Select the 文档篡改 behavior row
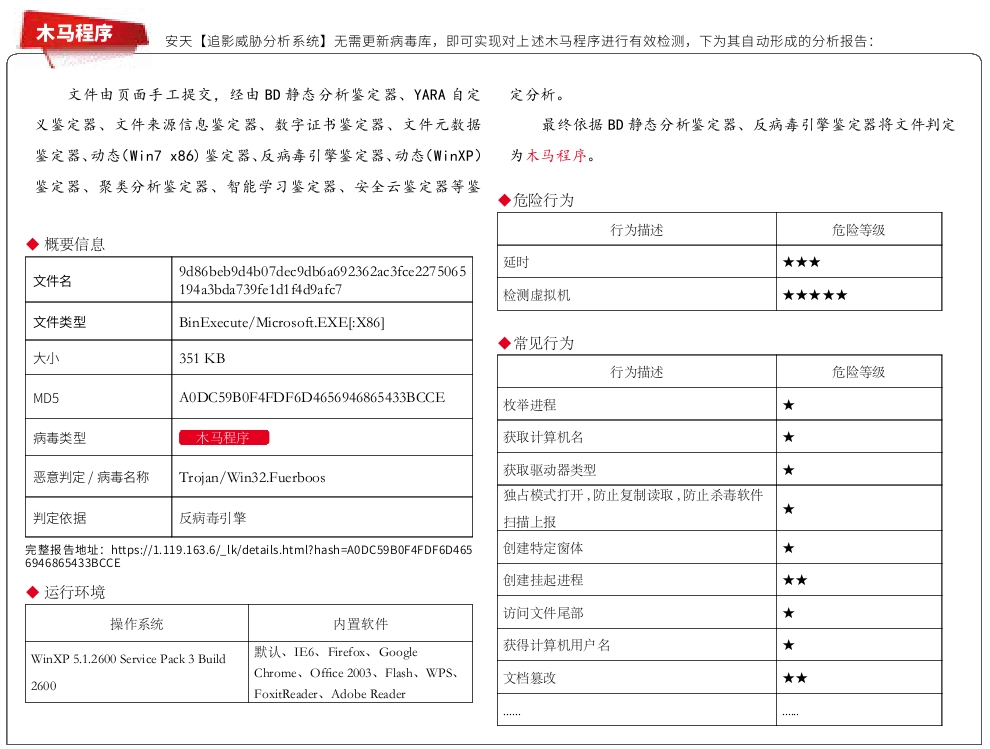990x749 pixels. pos(720,678)
